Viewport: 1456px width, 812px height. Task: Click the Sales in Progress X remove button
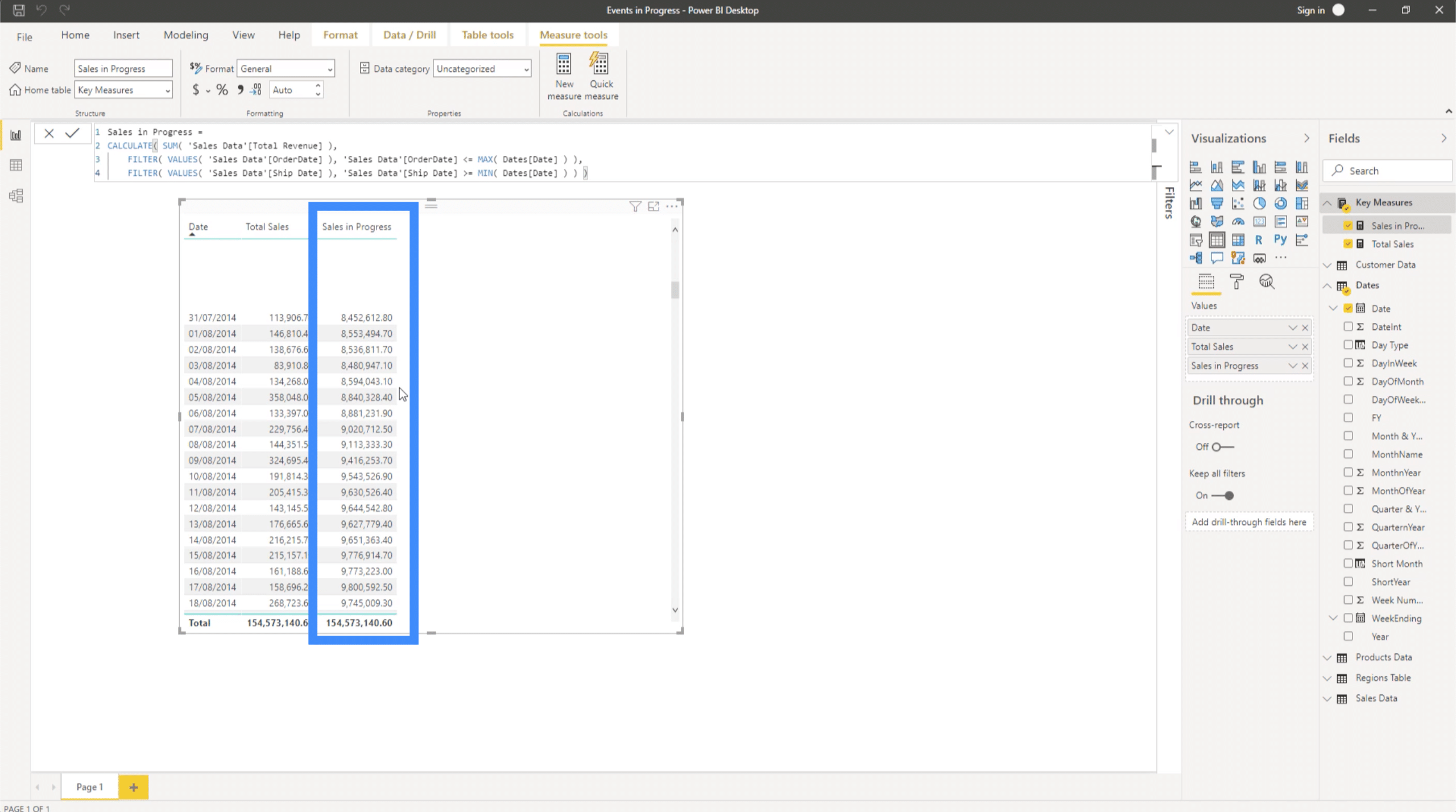1306,365
